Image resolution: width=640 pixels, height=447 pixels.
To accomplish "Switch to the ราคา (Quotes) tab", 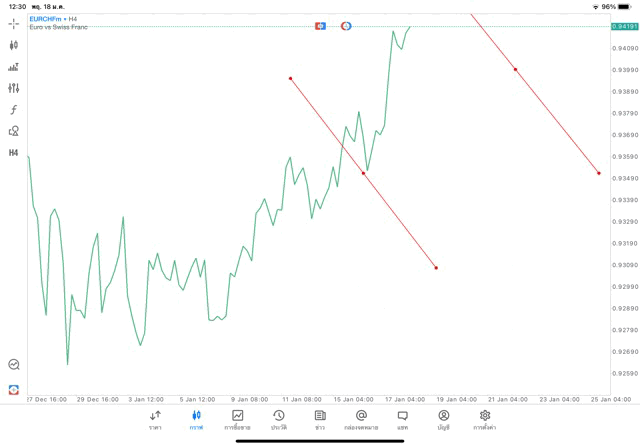I will pos(155,420).
